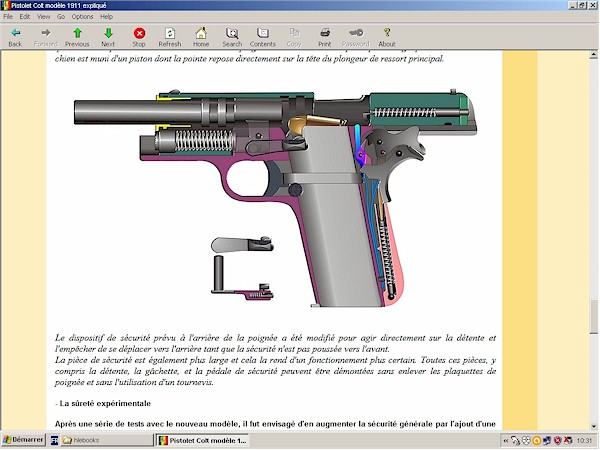
Task: Print the page with Print icon
Action: [325, 33]
